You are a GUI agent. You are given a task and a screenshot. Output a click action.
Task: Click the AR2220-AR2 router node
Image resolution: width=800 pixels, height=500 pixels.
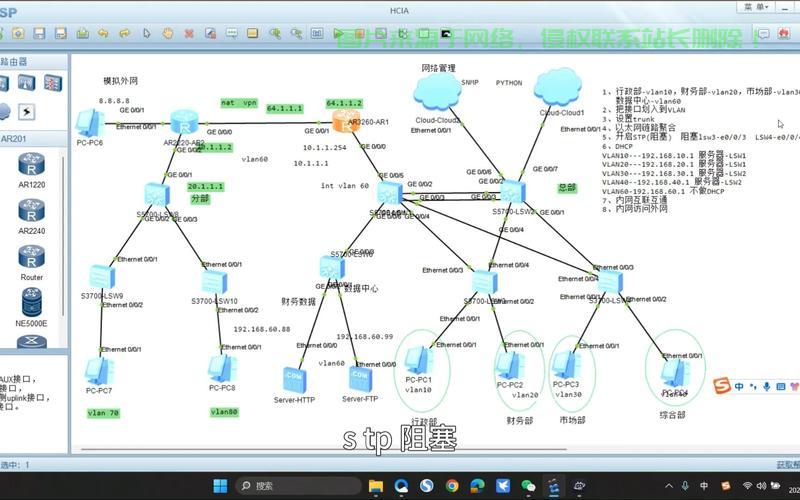pos(184,121)
